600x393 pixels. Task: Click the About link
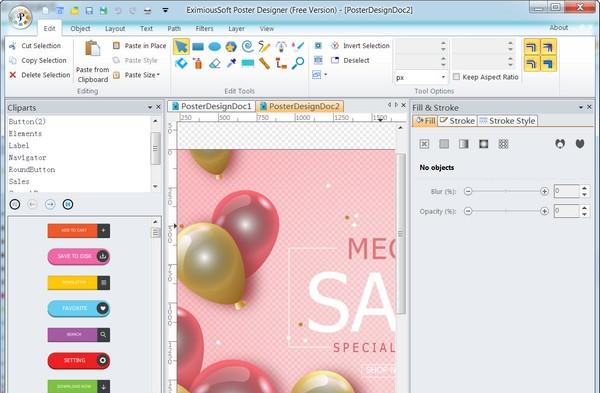click(x=559, y=28)
